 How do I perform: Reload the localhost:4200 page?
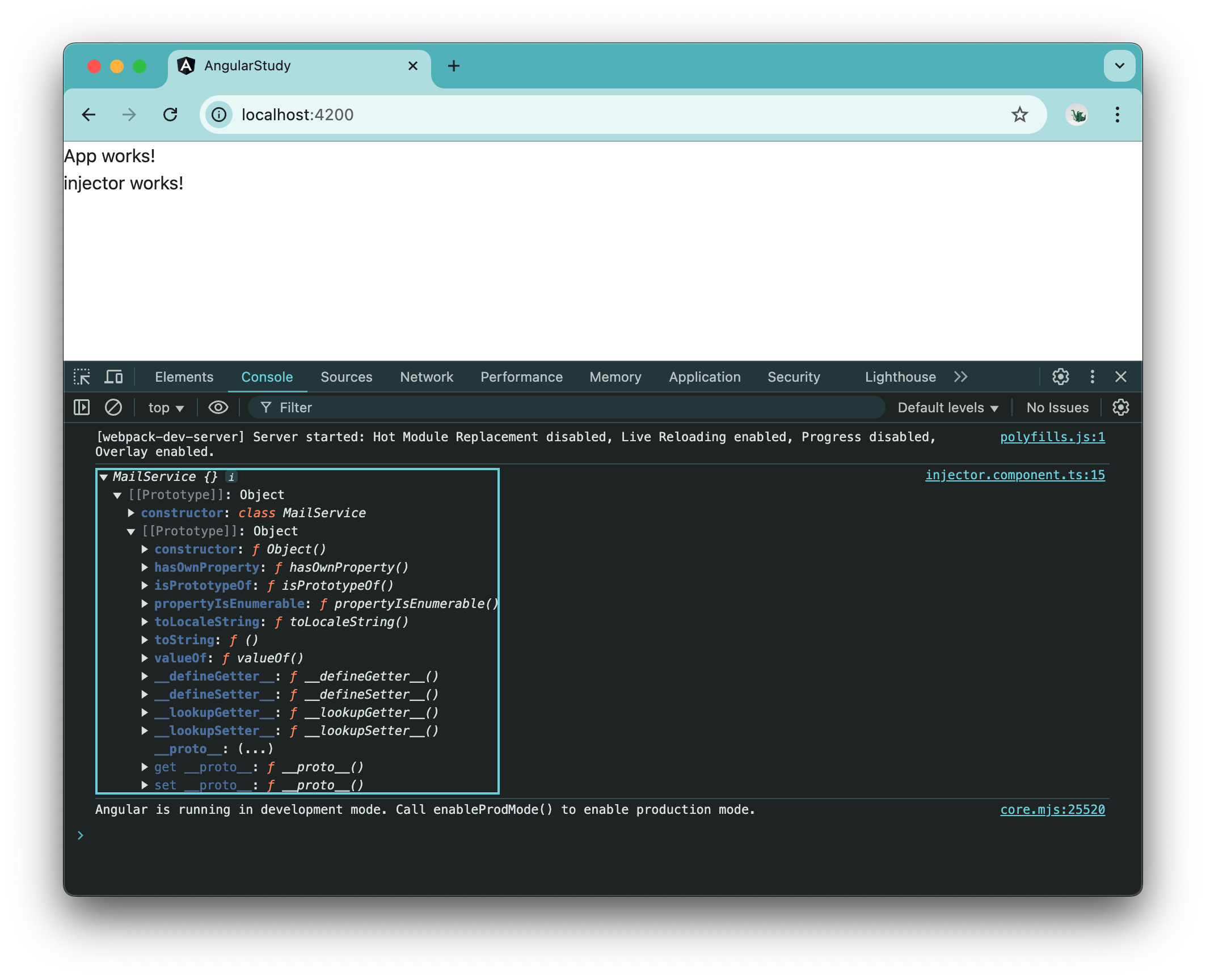pos(171,115)
